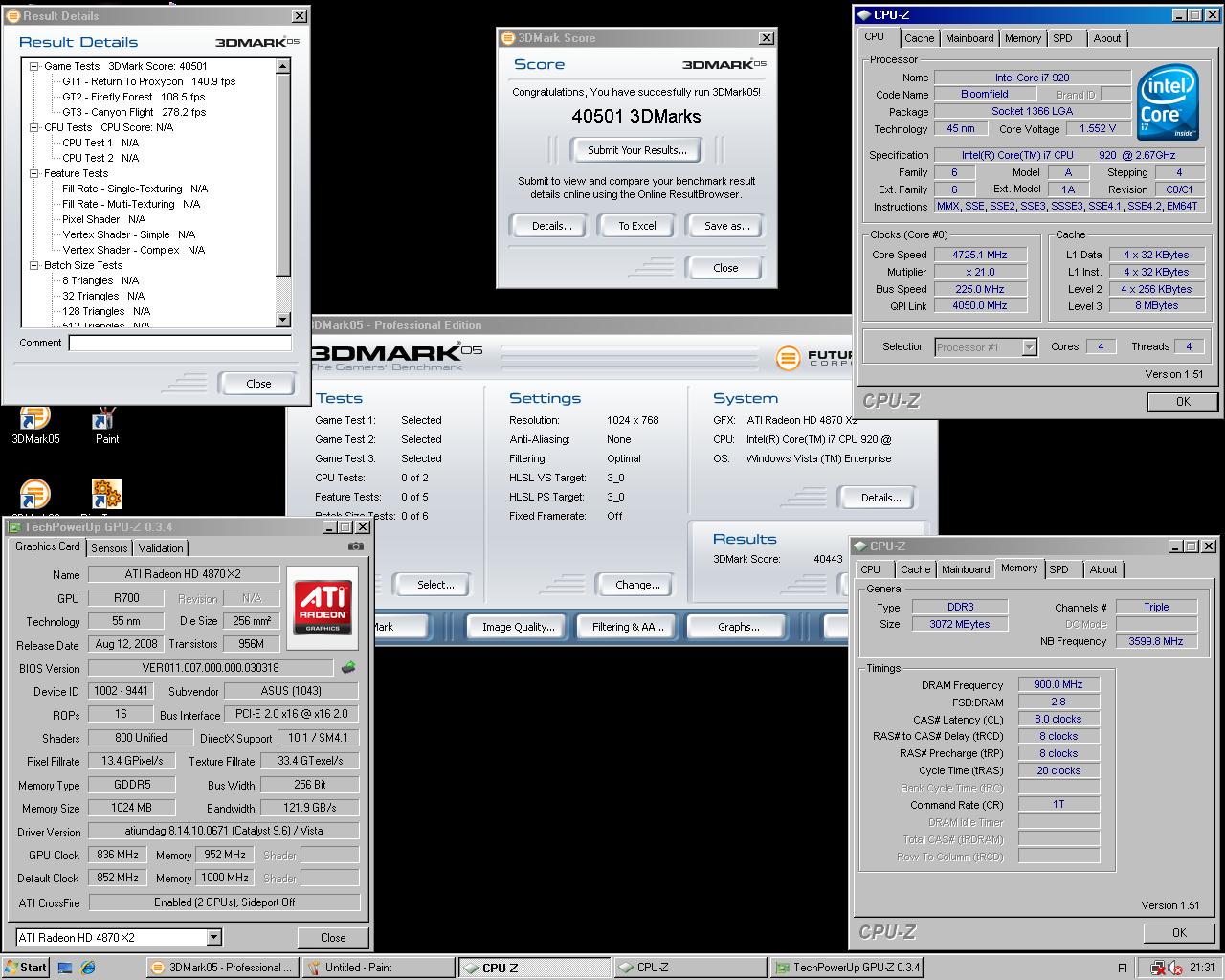Click the To Excel button
This screenshot has height=980, width=1225.
click(x=637, y=226)
